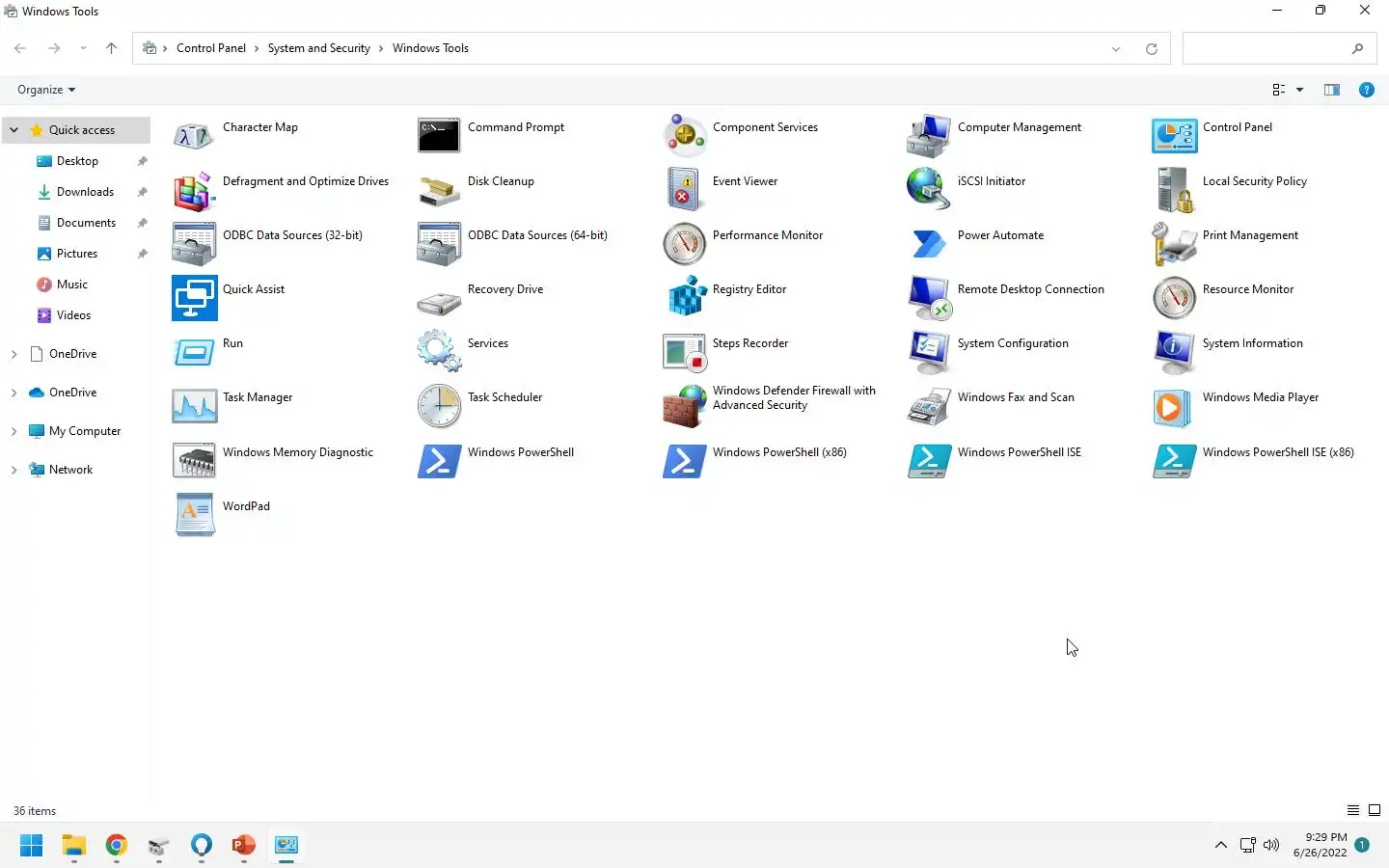Open the System Configuration icon
This screenshot has height=868, width=1389.
coord(929,352)
